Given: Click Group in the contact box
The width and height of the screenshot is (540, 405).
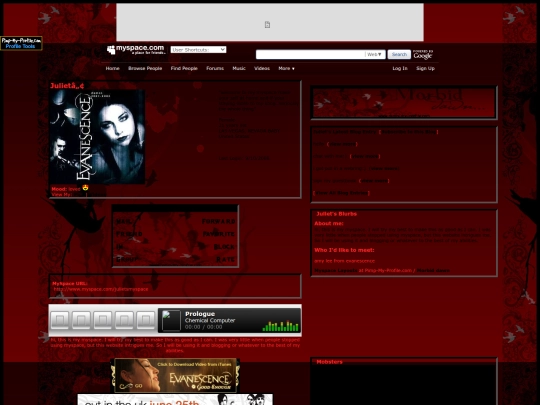Looking at the screenshot, I should 126,259.
